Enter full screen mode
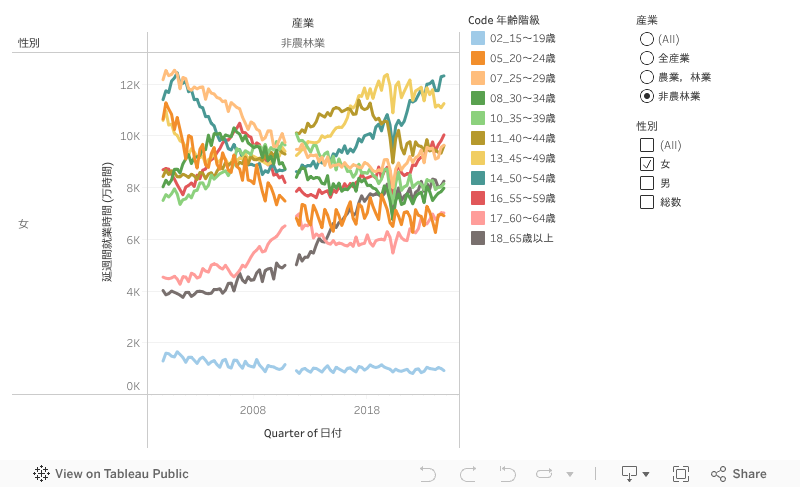 (681, 474)
